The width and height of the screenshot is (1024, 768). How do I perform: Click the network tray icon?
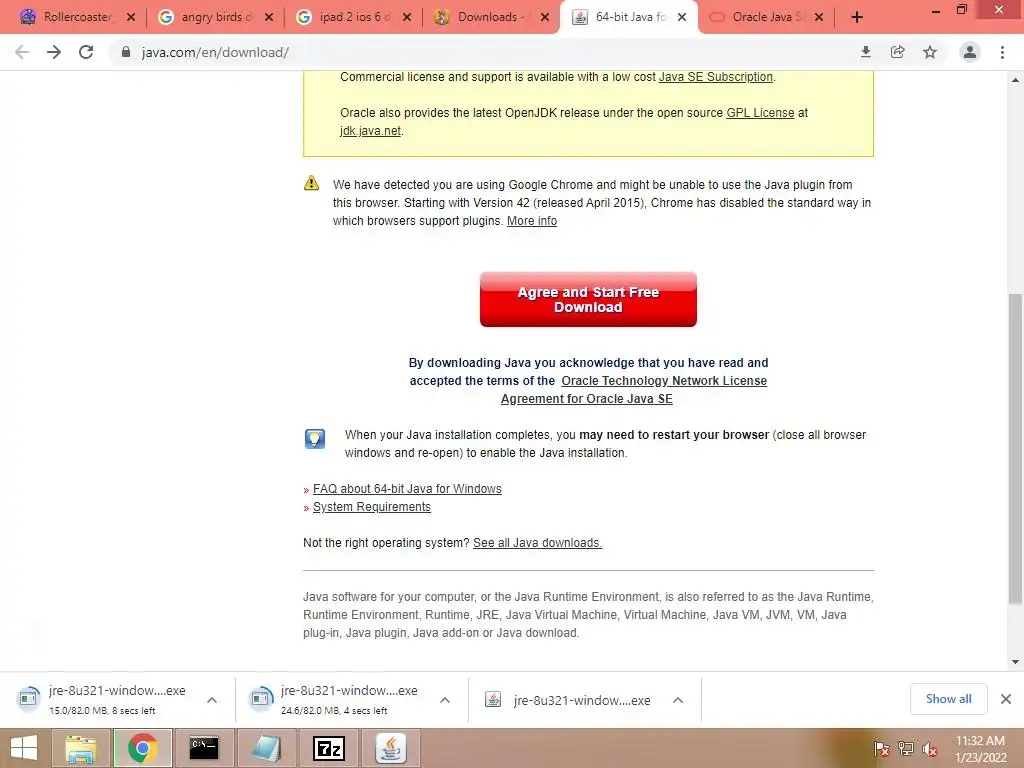tap(906, 749)
